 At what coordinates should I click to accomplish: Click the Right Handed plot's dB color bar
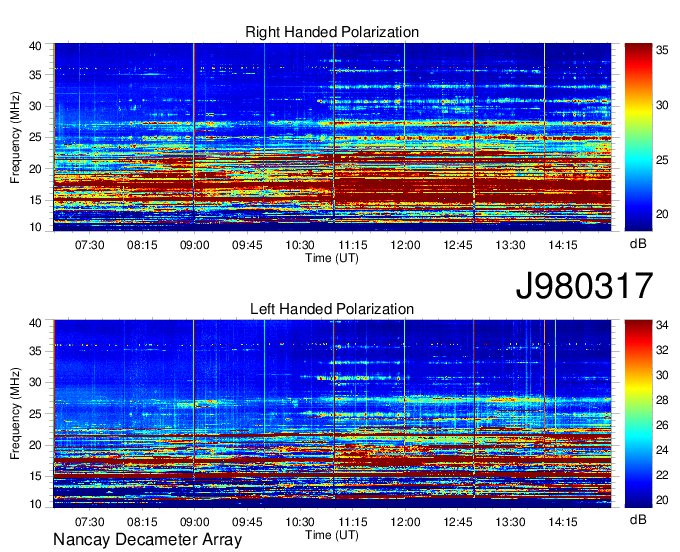coord(638,137)
